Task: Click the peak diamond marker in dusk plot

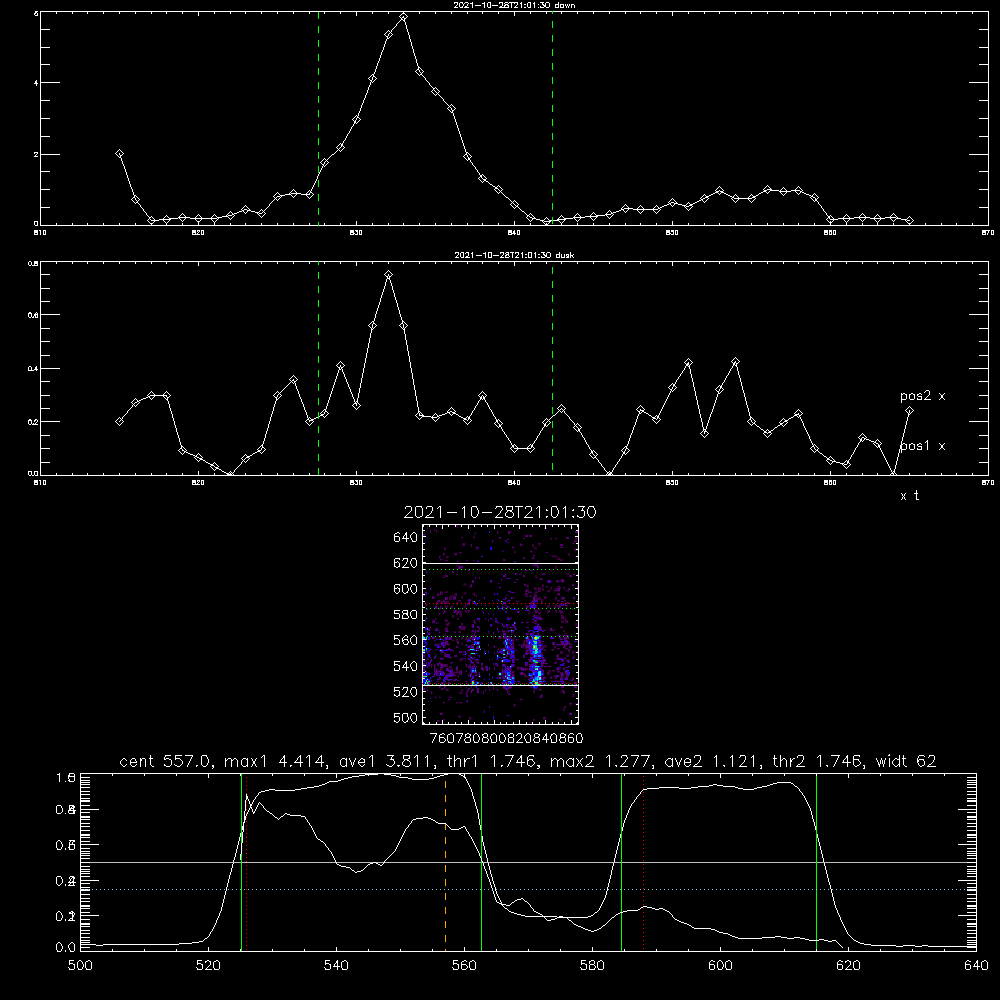Action: (x=388, y=275)
